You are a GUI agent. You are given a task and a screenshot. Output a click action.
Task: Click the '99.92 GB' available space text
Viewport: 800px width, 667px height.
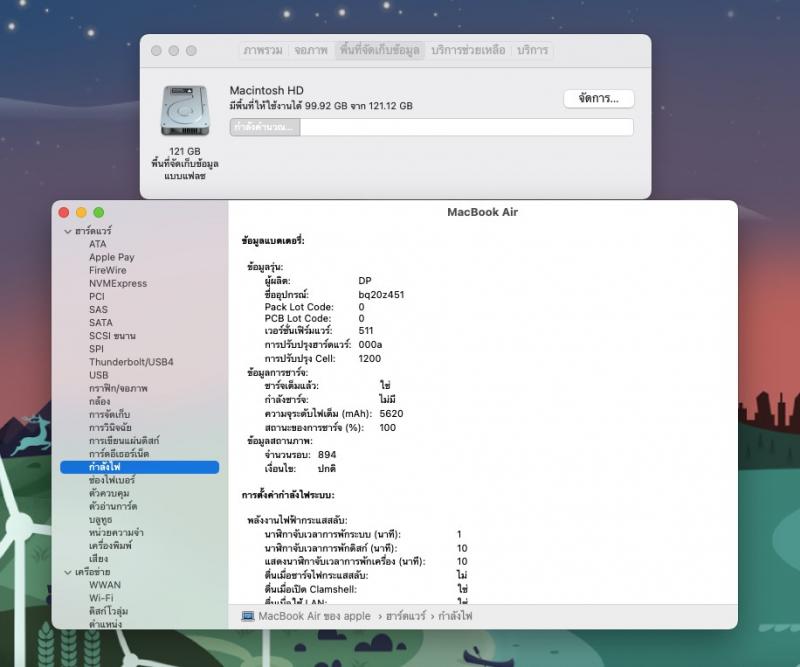(x=326, y=106)
